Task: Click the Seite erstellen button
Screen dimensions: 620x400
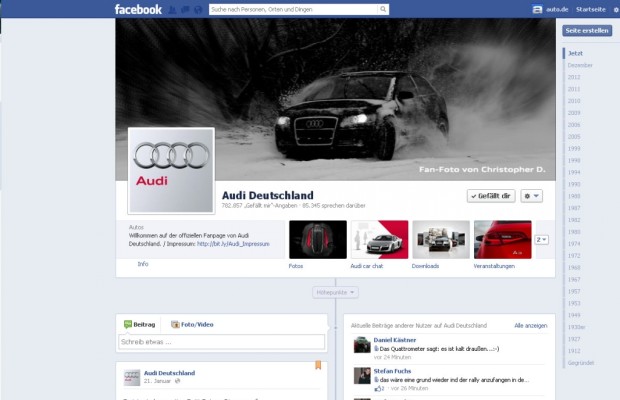Action: [587, 30]
